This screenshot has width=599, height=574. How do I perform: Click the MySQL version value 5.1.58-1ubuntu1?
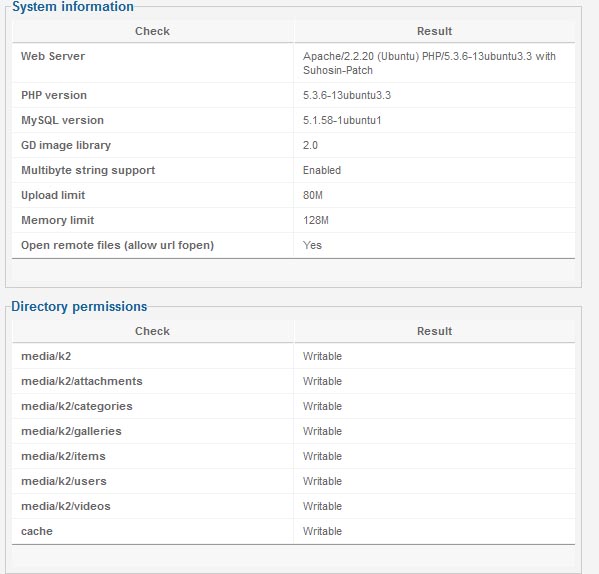342,120
